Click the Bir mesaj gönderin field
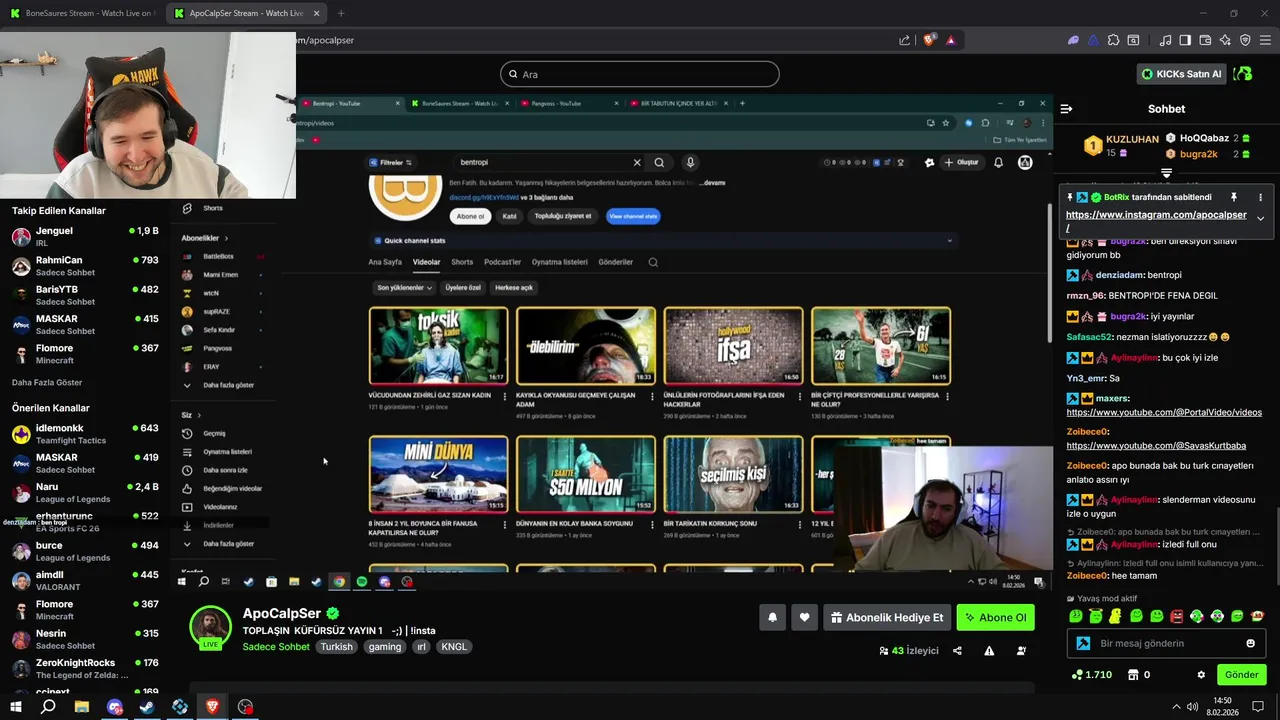The height and width of the screenshot is (720, 1280). tap(1166, 643)
